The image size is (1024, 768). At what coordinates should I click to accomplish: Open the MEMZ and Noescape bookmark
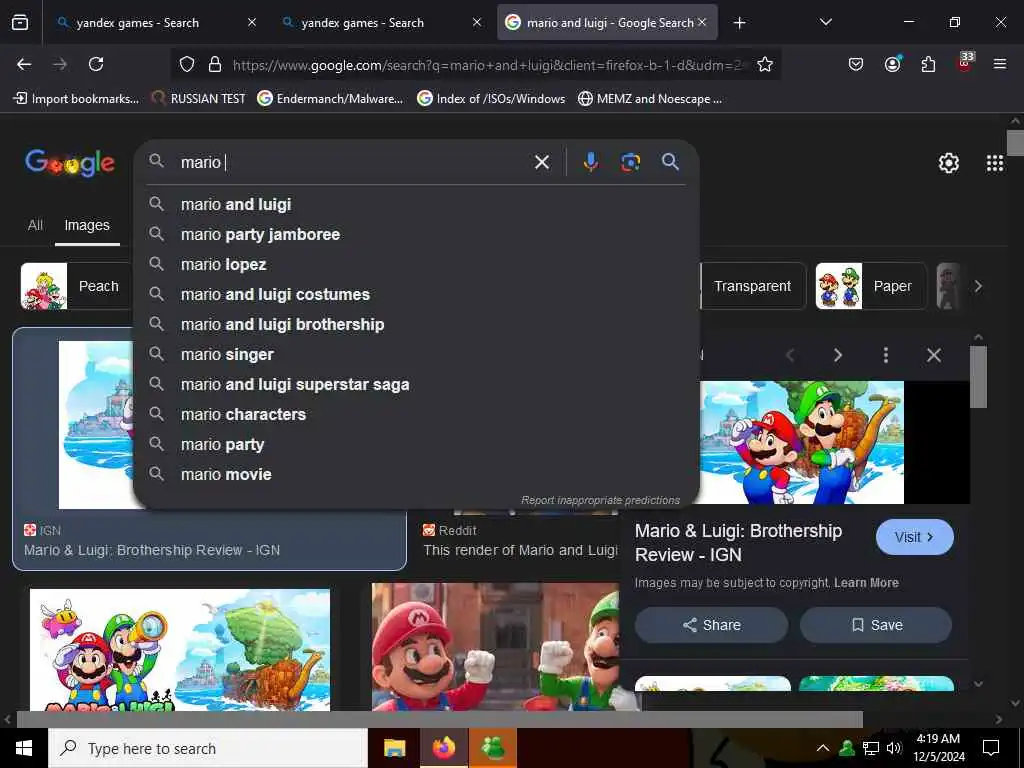point(650,99)
